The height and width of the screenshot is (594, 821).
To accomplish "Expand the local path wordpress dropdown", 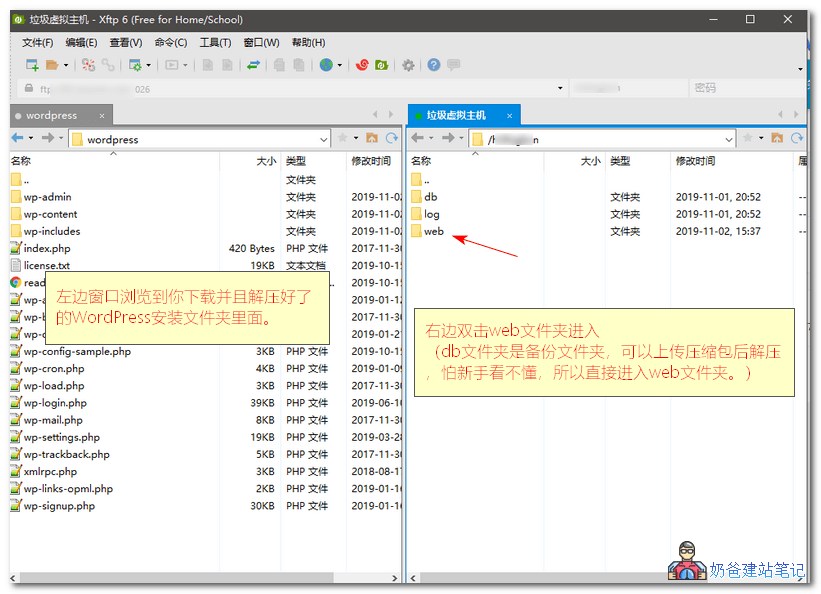I will [x=325, y=140].
